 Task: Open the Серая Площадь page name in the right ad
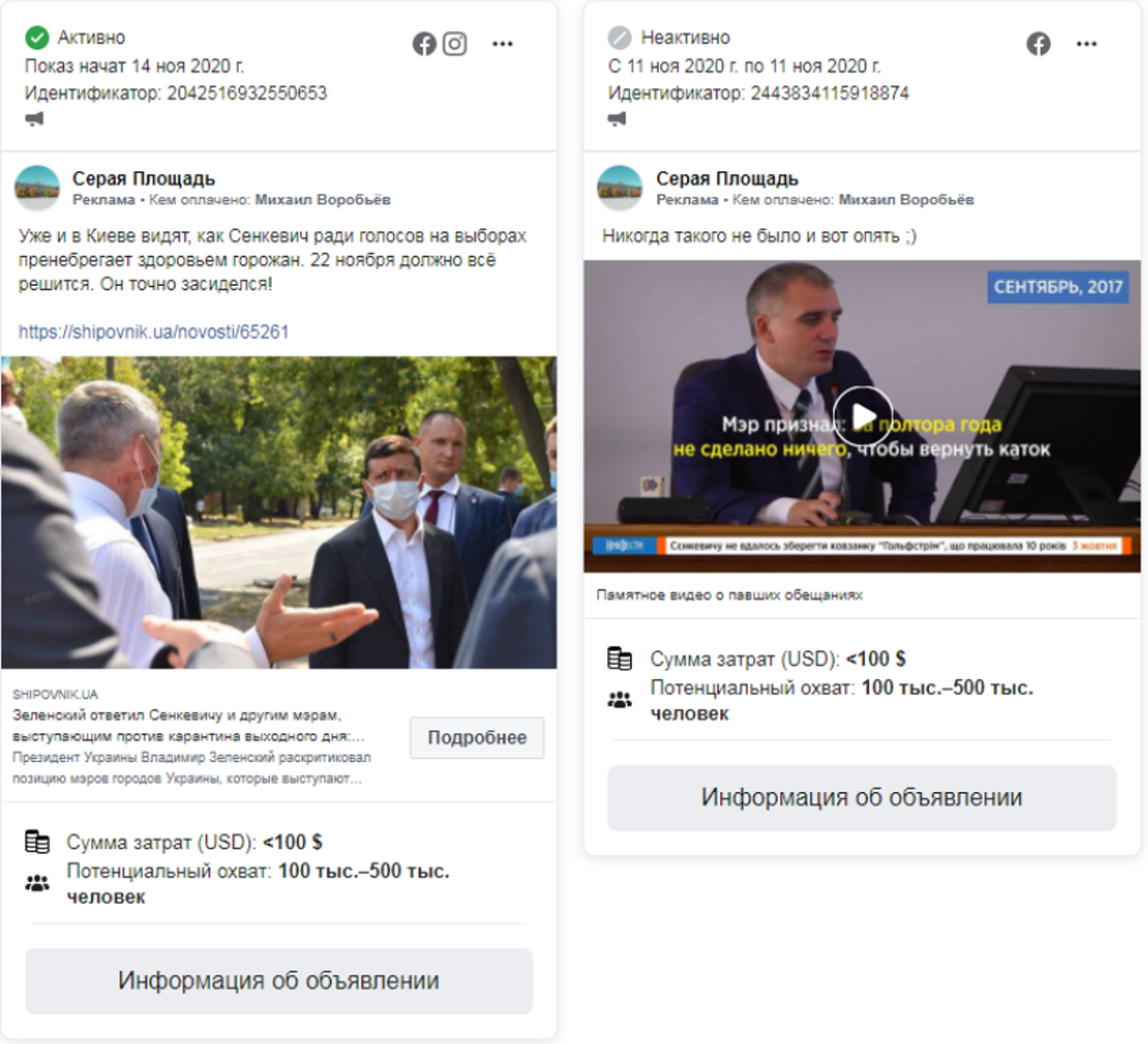(x=728, y=178)
